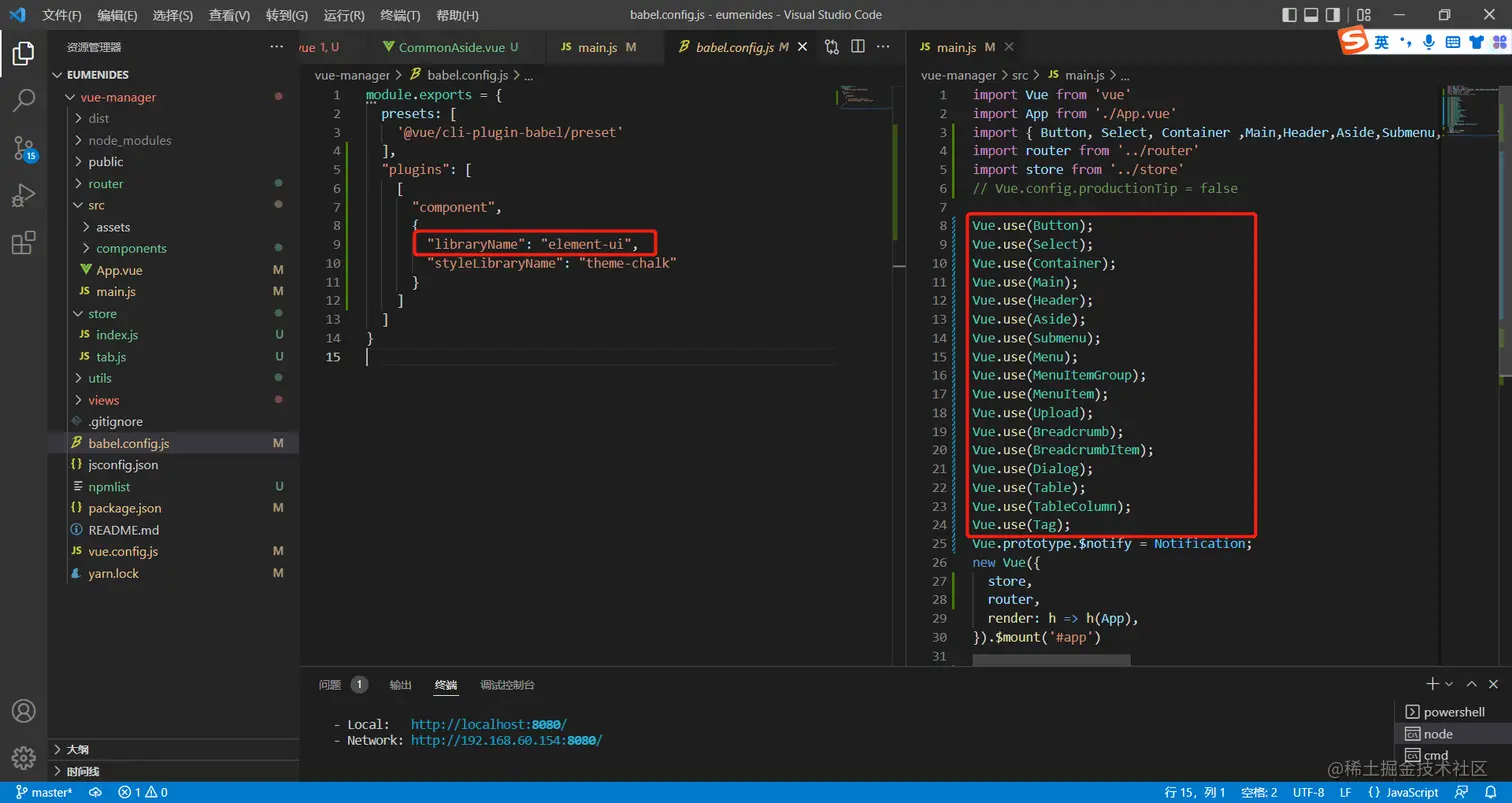Select the node terminal instance
This screenshot has height=803, width=1512.
1453,734
